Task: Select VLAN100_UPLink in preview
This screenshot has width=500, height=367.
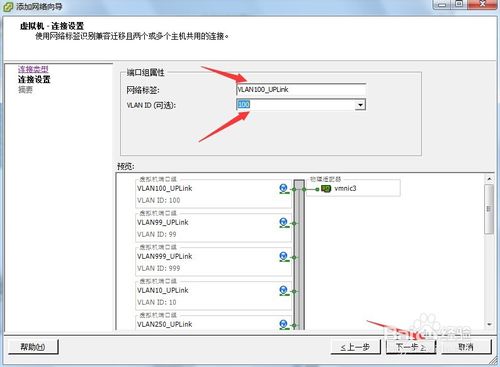Action: [165, 188]
